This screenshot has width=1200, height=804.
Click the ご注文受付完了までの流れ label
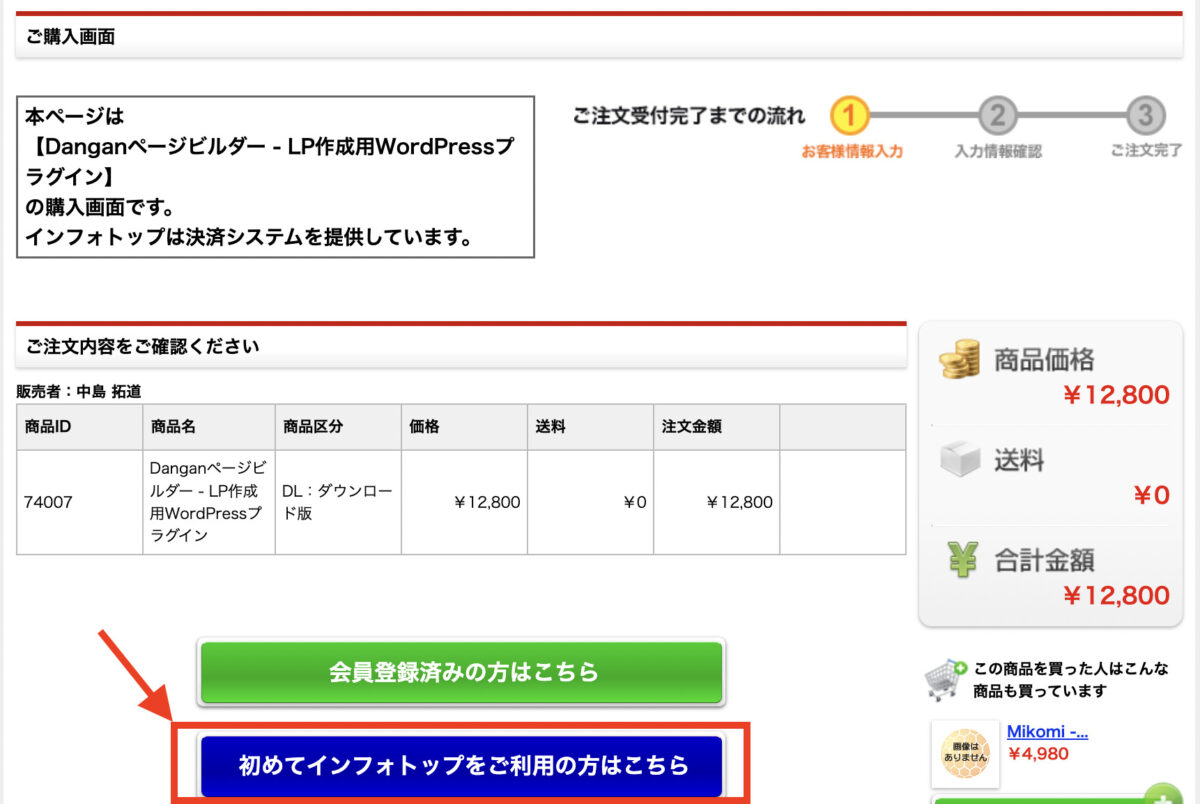click(x=689, y=116)
